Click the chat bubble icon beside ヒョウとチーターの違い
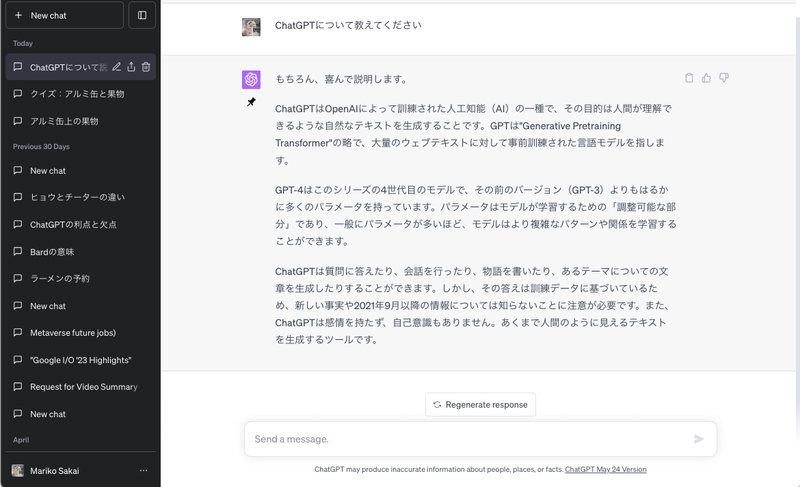Viewport: 800px width, 487px height. pos(18,197)
